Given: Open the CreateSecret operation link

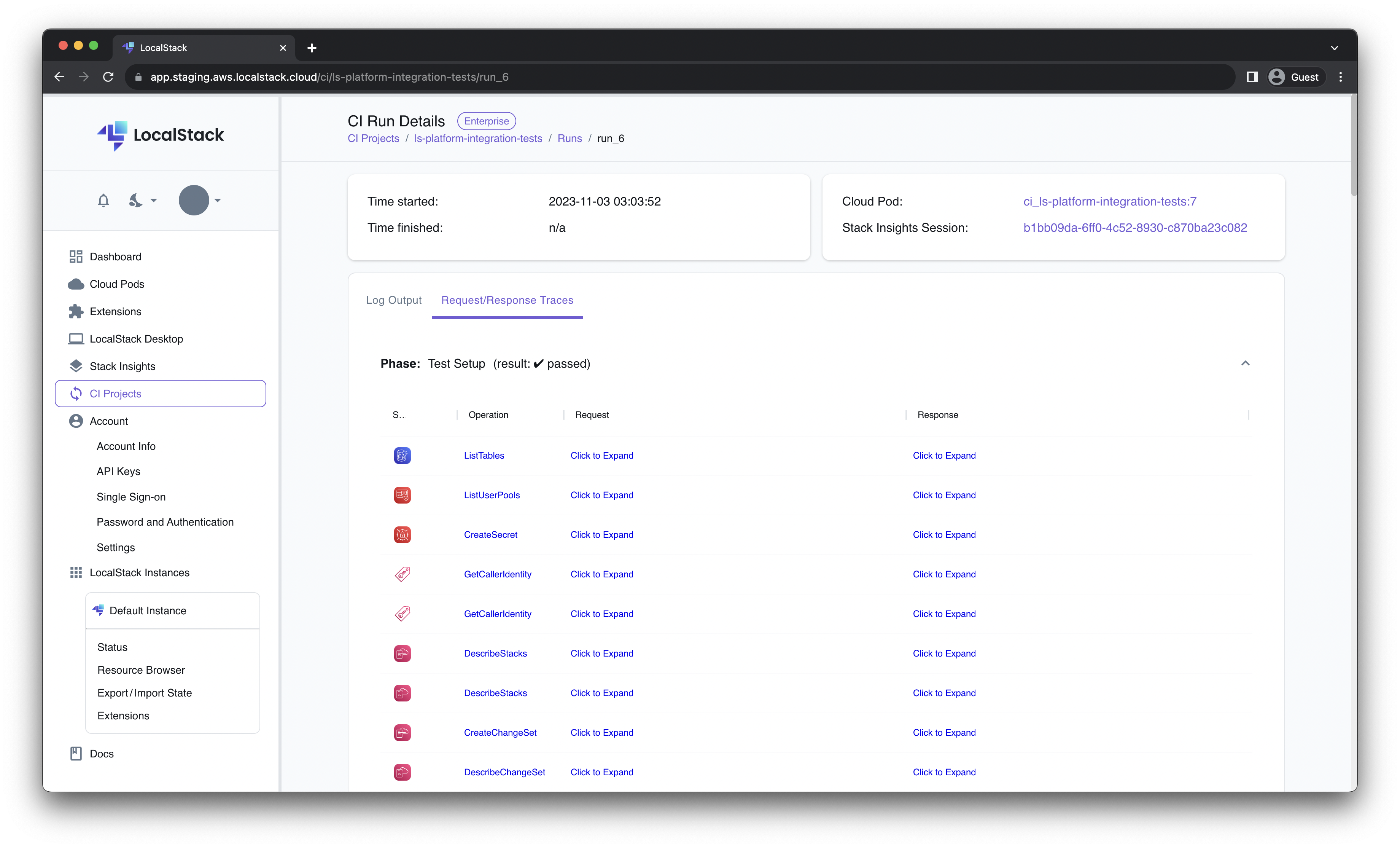Looking at the screenshot, I should pyautogui.click(x=490, y=534).
